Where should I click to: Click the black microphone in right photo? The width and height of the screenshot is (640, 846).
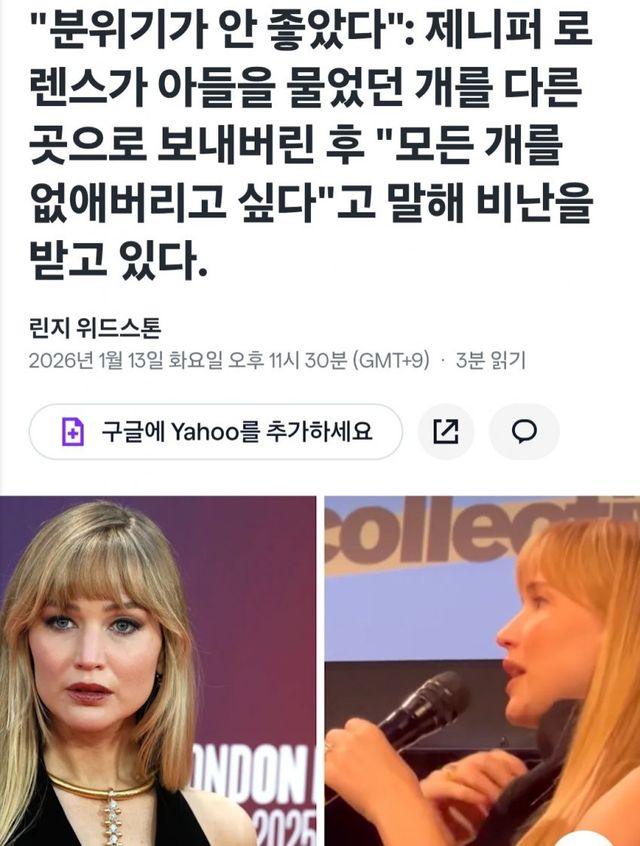[423, 708]
